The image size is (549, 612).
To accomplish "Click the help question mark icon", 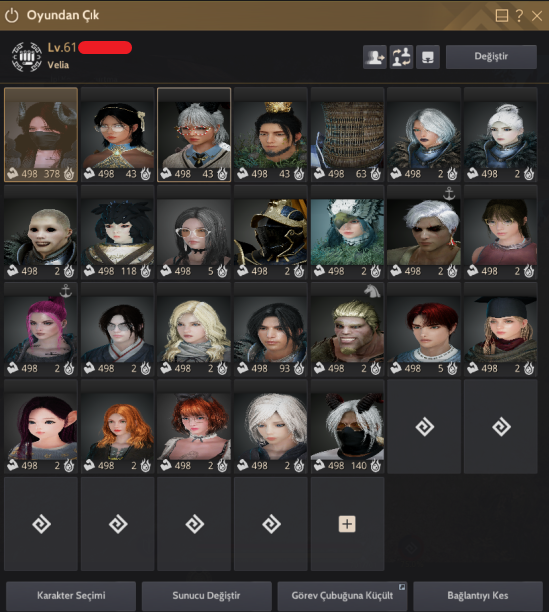I will pos(519,16).
